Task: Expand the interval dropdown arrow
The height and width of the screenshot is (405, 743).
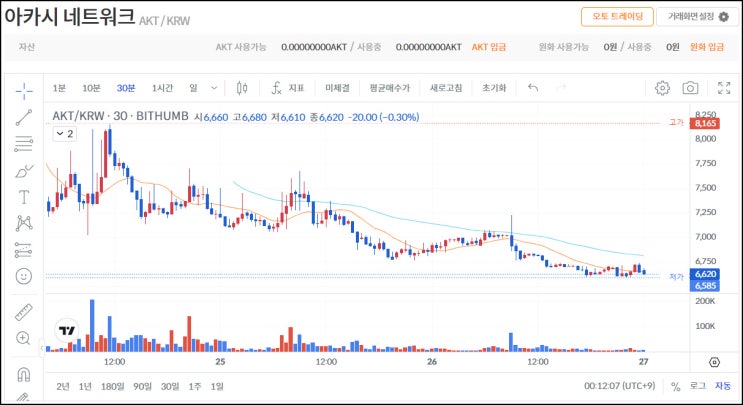Action: 214,88
